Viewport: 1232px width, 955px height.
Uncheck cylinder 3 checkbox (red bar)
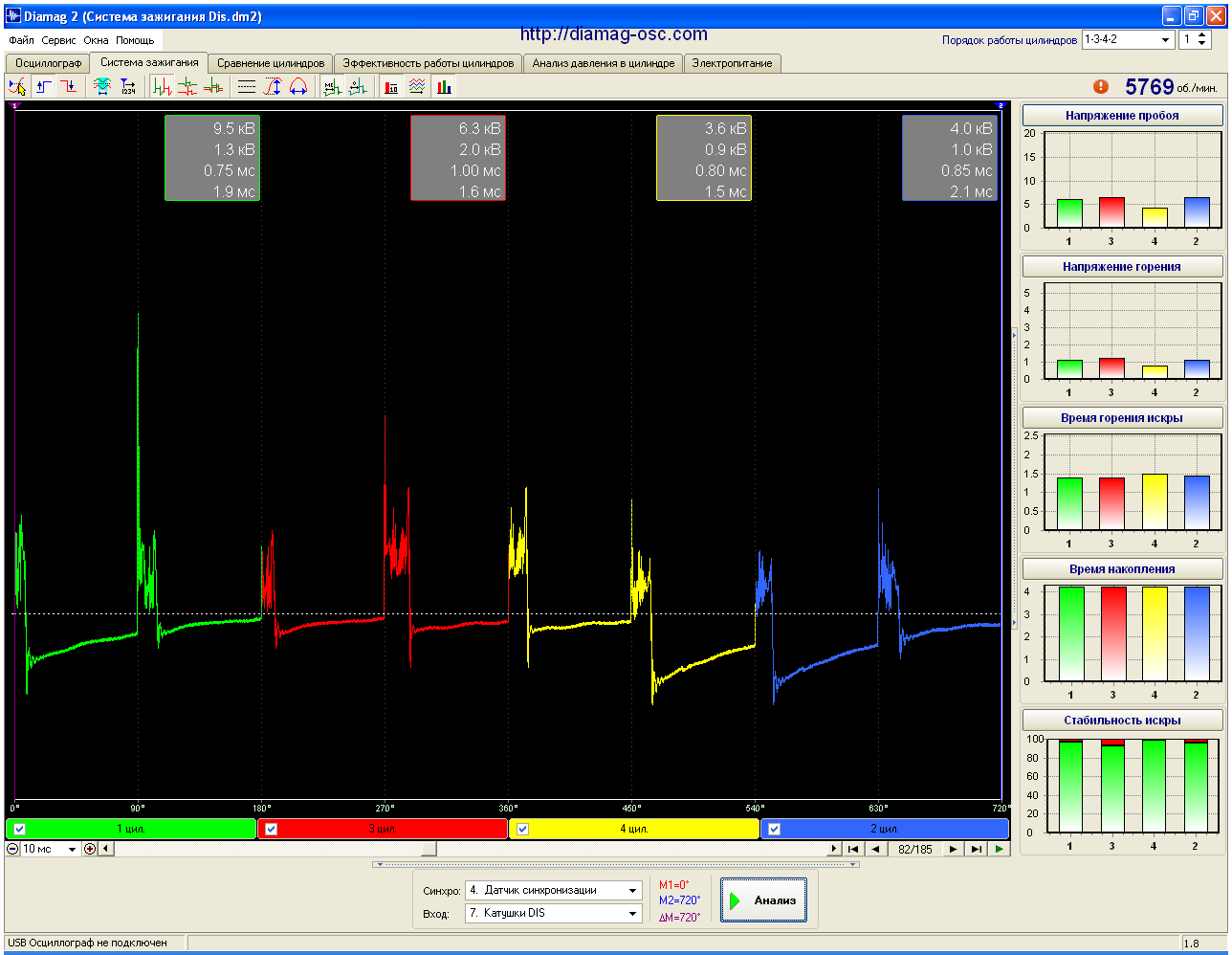tap(272, 829)
